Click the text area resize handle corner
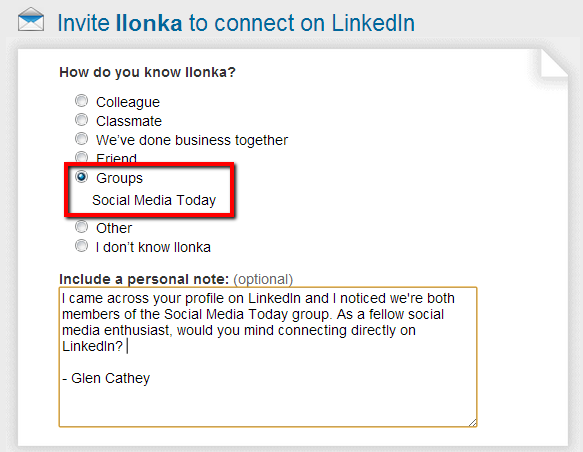Screen dimensions: 583x452 click(x=473, y=423)
